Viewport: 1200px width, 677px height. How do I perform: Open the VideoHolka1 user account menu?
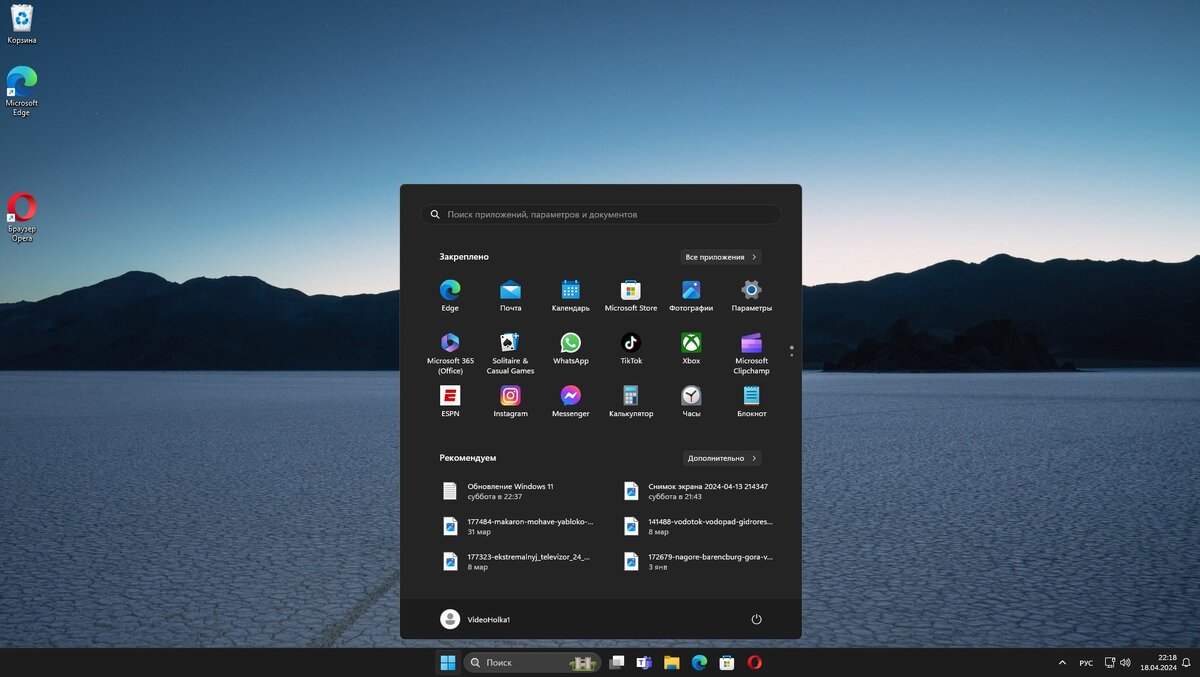[476, 619]
